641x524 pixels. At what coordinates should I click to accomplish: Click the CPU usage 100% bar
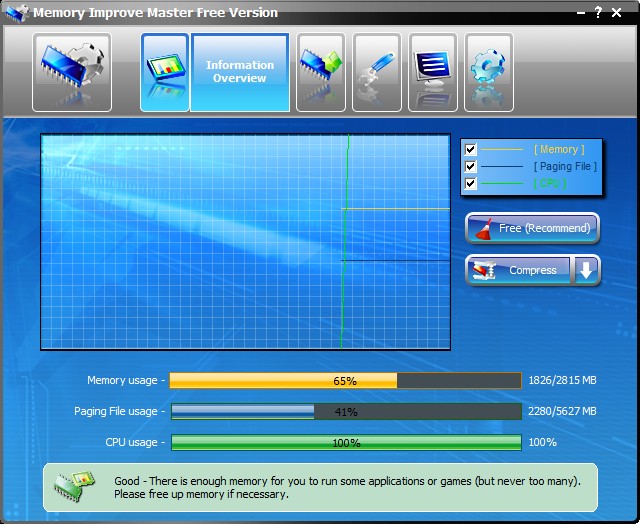coord(346,443)
